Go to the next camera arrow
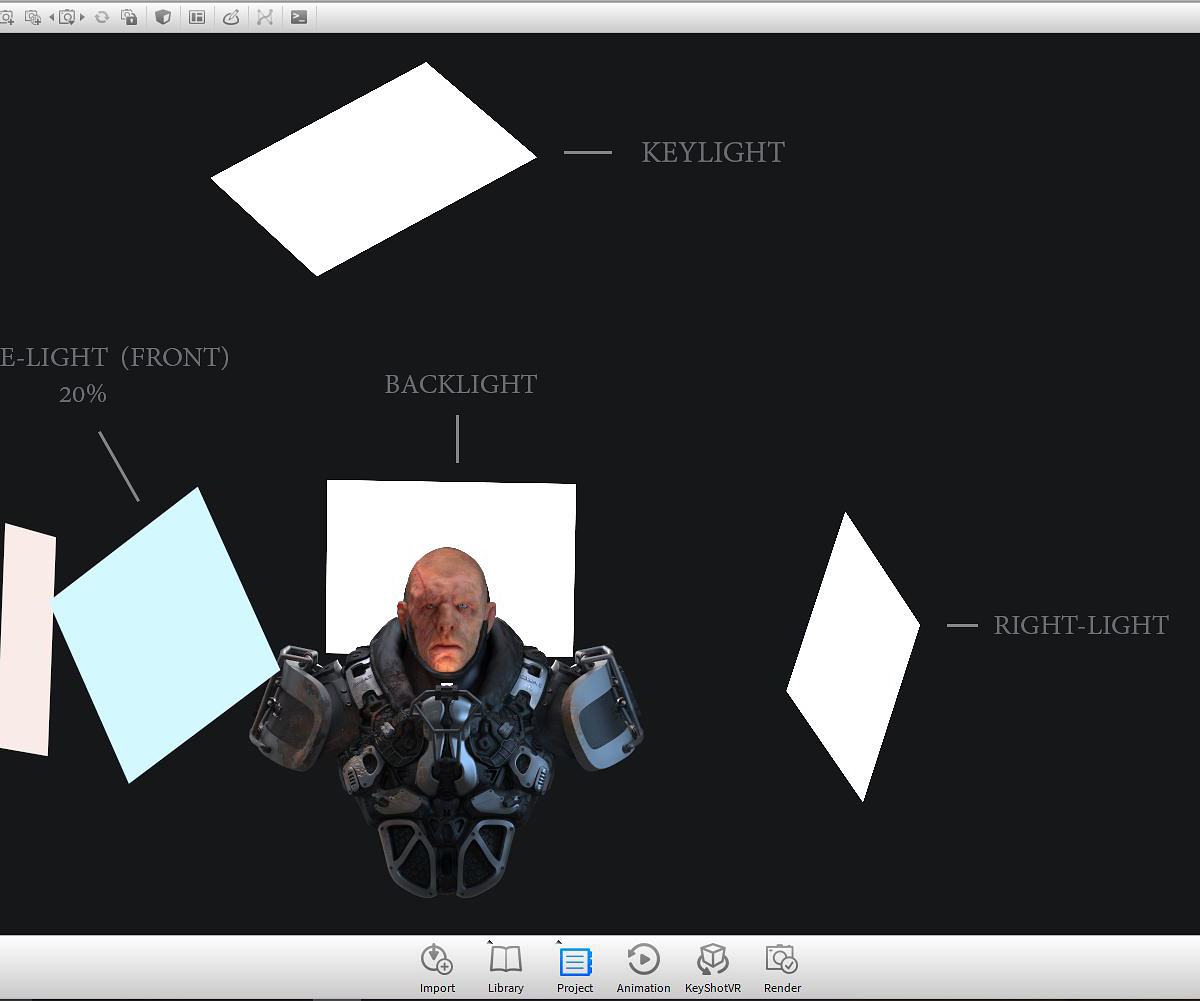The width and height of the screenshot is (1200, 1001). (x=82, y=17)
